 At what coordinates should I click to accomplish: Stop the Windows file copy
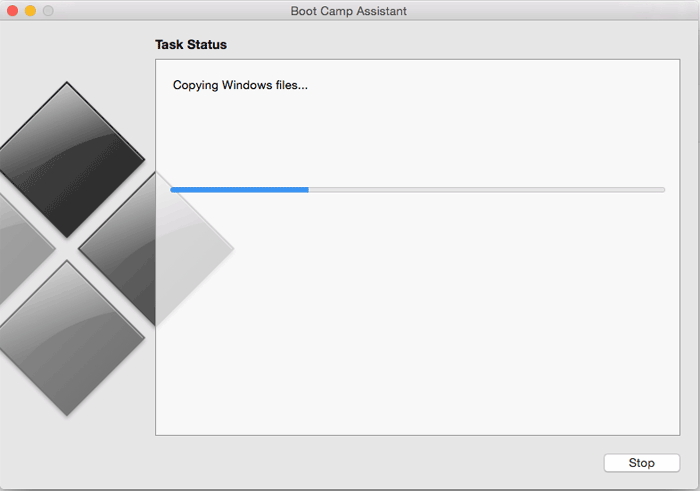pyautogui.click(x=642, y=463)
